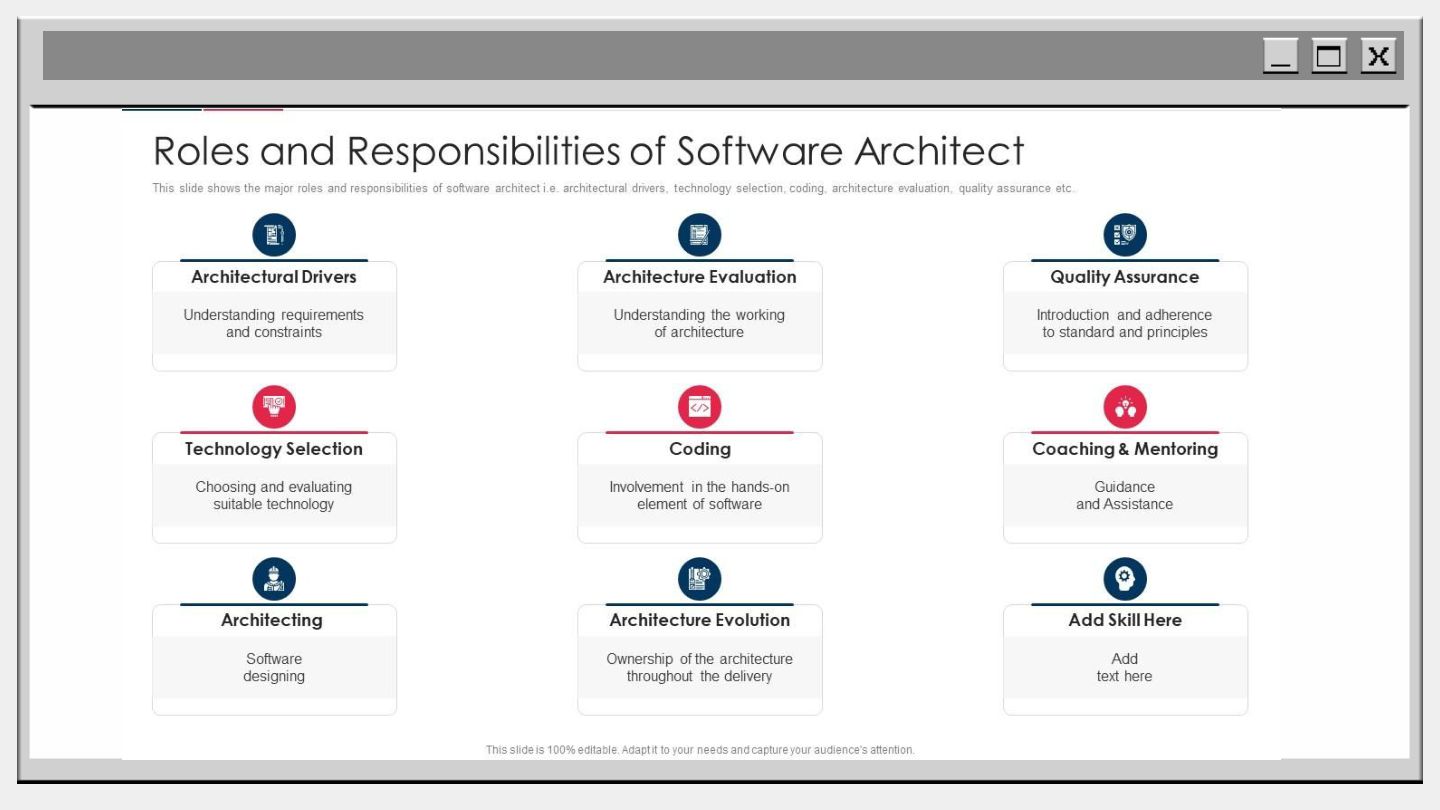Maximize the window
Image resolution: width=1440 pixels, height=810 pixels.
click(x=1329, y=56)
